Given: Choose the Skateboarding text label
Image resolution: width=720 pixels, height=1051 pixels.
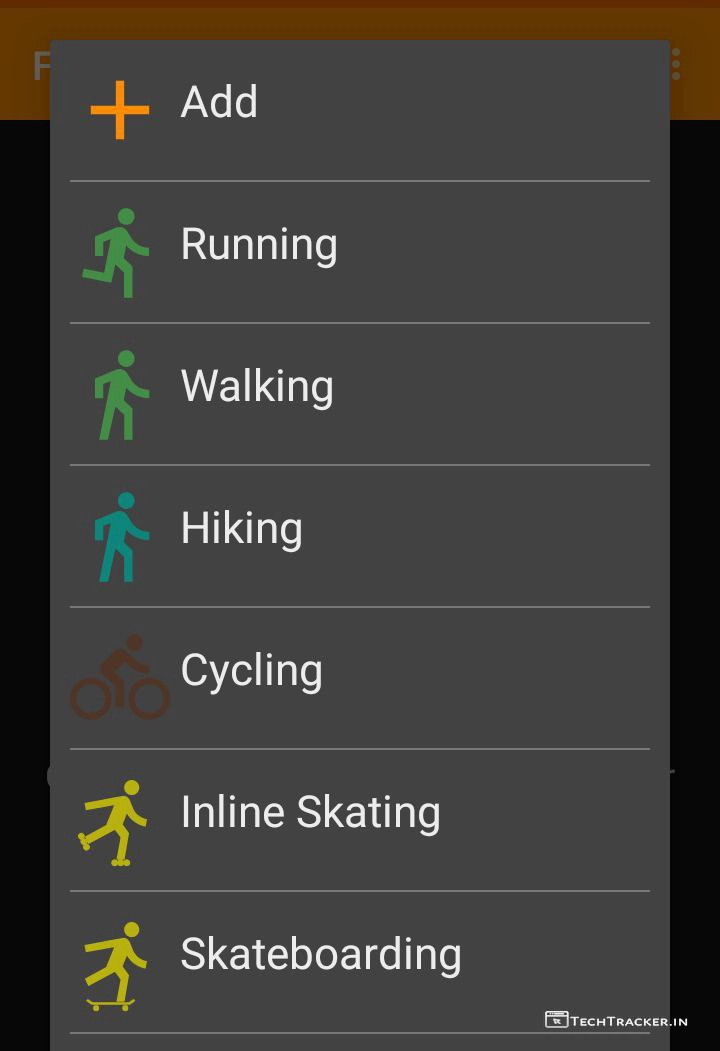Looking at the screenshot, I should 320,955.
